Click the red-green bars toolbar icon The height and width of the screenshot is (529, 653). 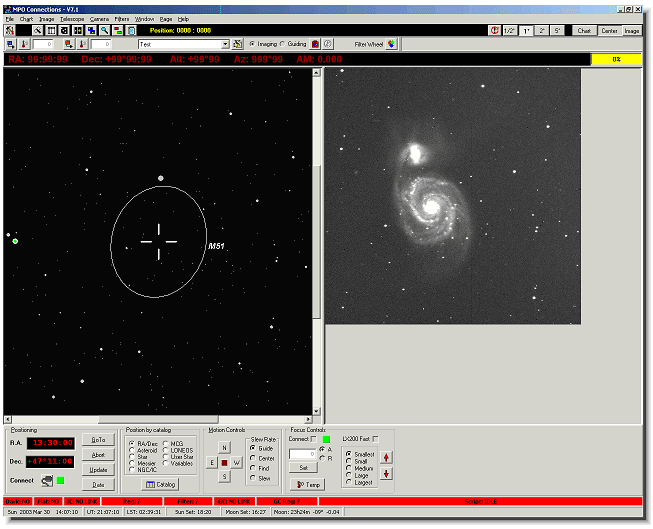point(118,30)
